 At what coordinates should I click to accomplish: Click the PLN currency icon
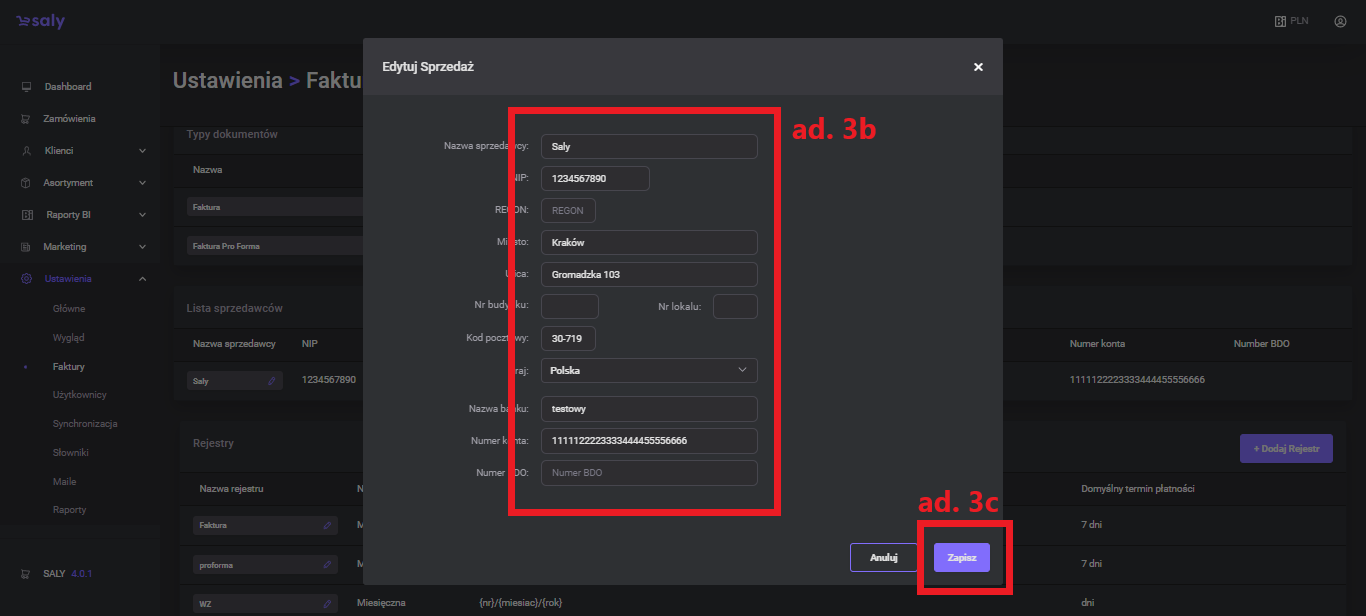coord(1280,21)
